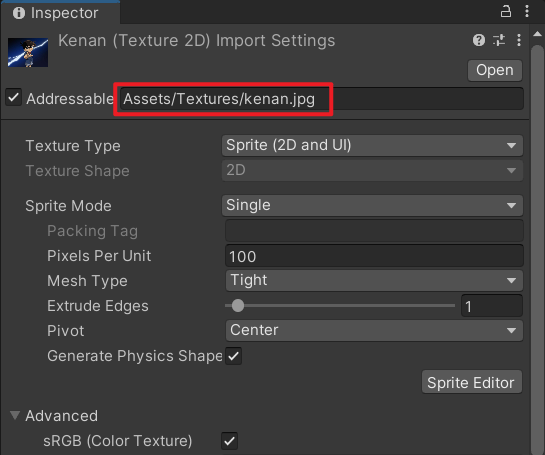The height and width of the screenshot is (455, 545).
Task: Toggle Generate Physics Shape checkbox
Action: [x=233, y=356]
